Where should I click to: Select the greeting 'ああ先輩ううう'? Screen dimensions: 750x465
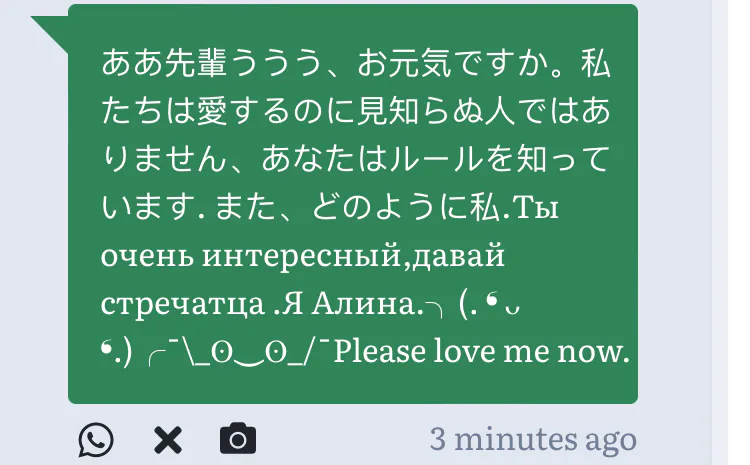[211, 64]
